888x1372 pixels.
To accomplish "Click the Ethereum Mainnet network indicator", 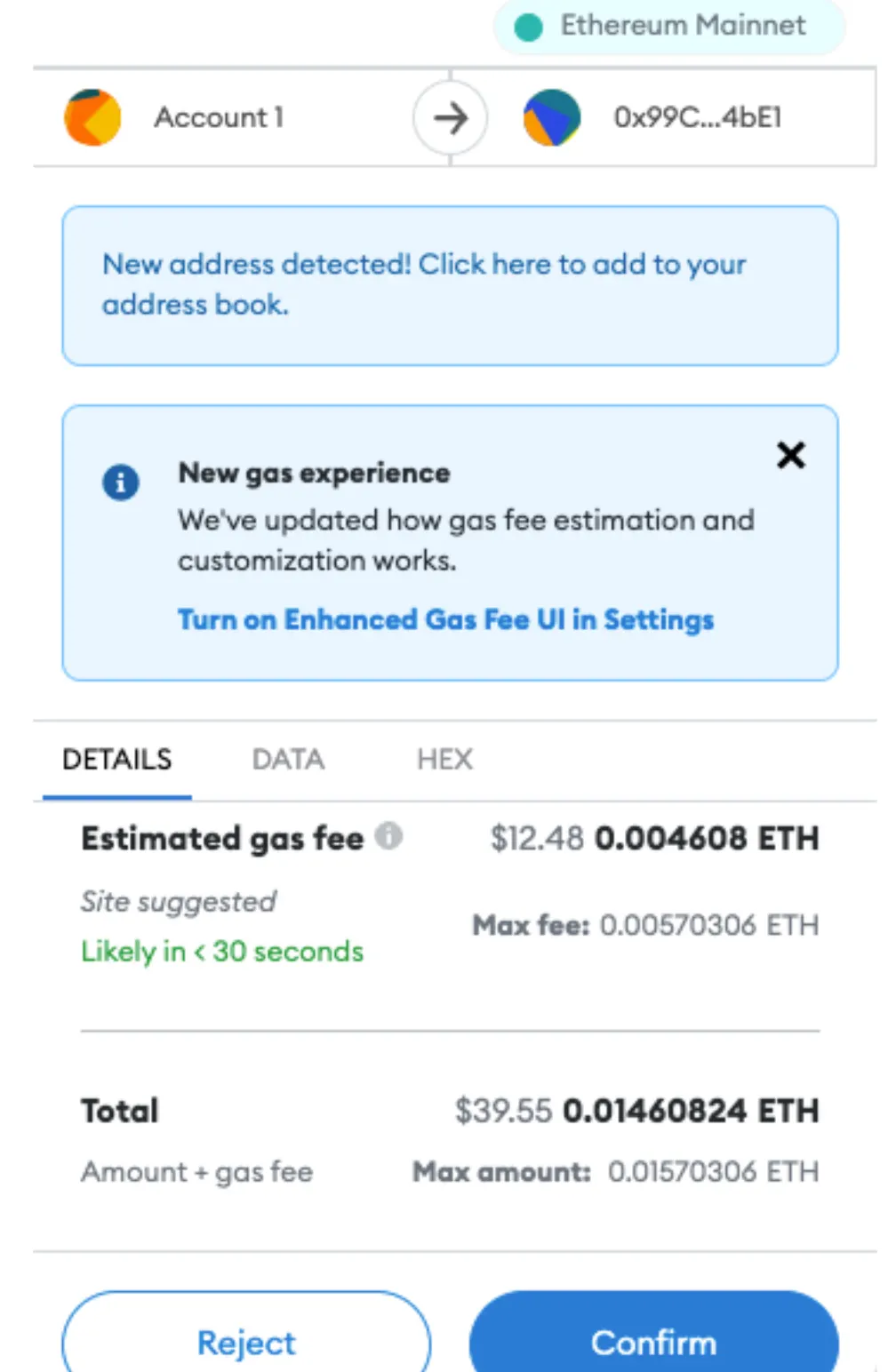I will click(x=668, y=26).
